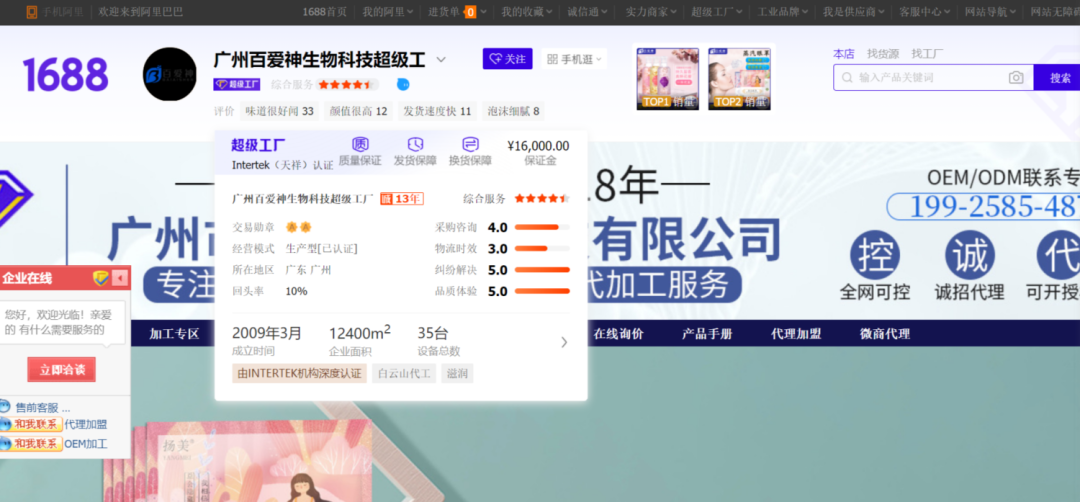Viewport: 1080px width, 502px height.
Task: Click the 发货保障 icon
Action: [415, 144]
